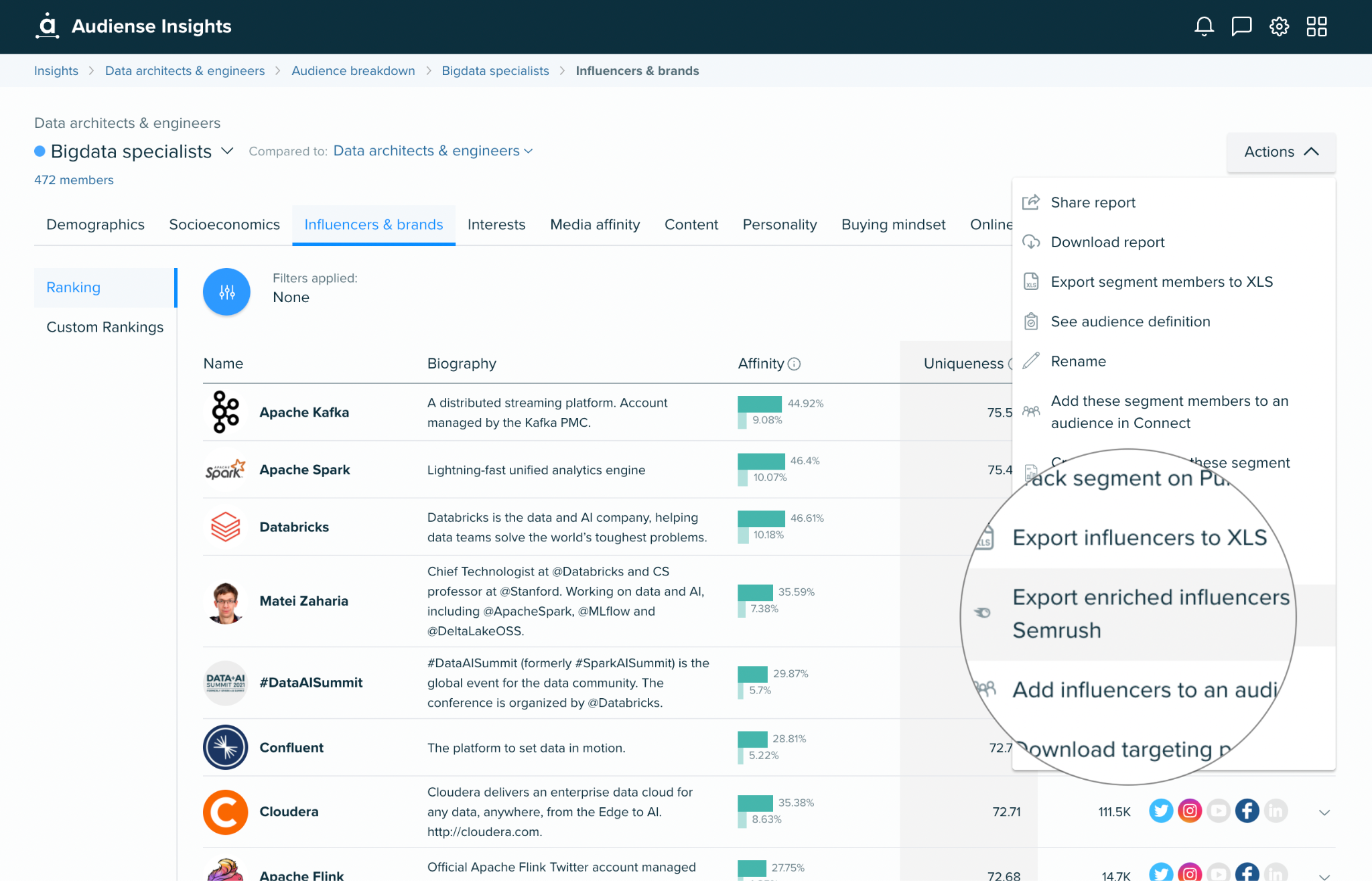Click the #DataAISummit avatar
The image size is (1372, 881).
[x=226, y=683]
